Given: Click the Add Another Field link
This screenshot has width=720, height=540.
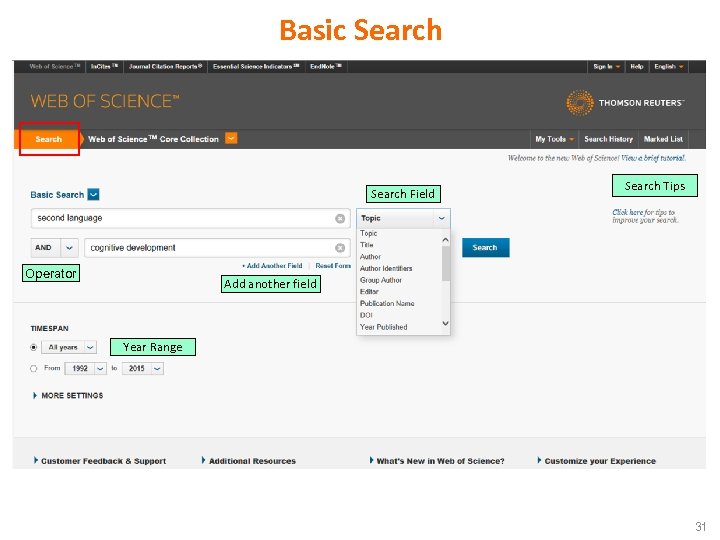Looking at the screenshot, I should click(x=273, y=266).
